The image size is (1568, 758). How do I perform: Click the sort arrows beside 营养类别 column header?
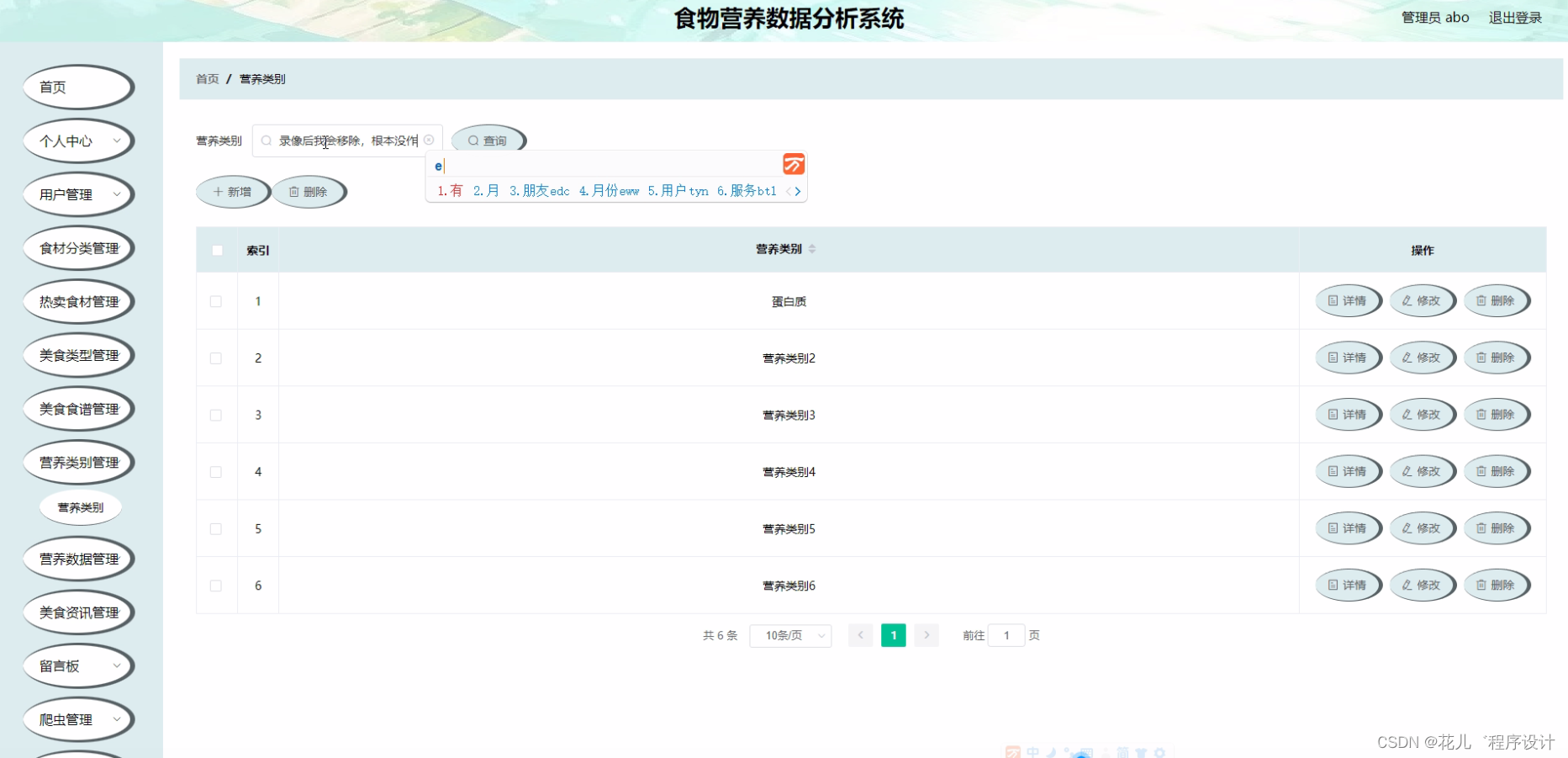(x=812, y=248)
